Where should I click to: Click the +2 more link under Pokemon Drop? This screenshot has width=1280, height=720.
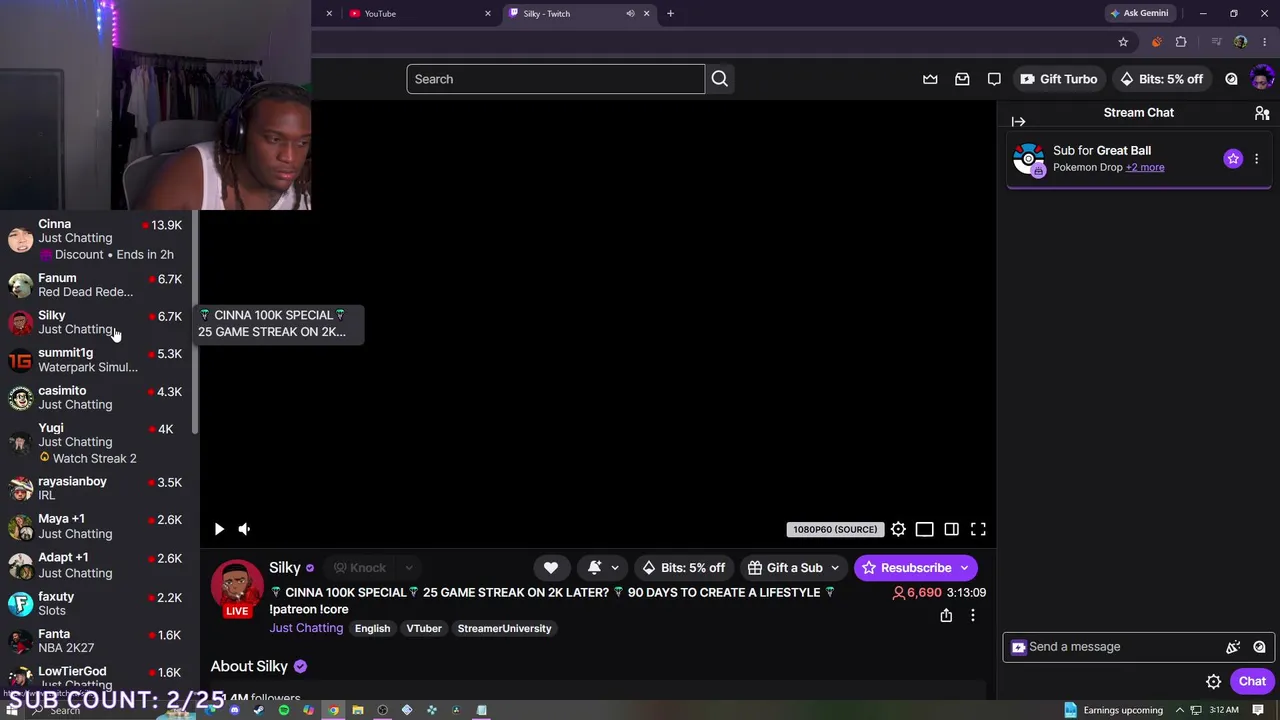coord(1145,167)
